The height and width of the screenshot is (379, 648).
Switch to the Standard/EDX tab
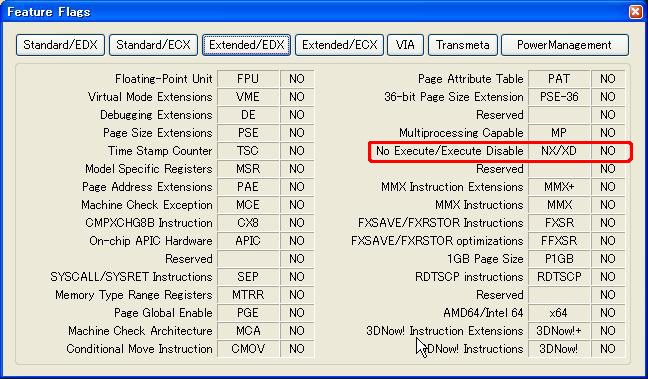[x=60, y=45]
